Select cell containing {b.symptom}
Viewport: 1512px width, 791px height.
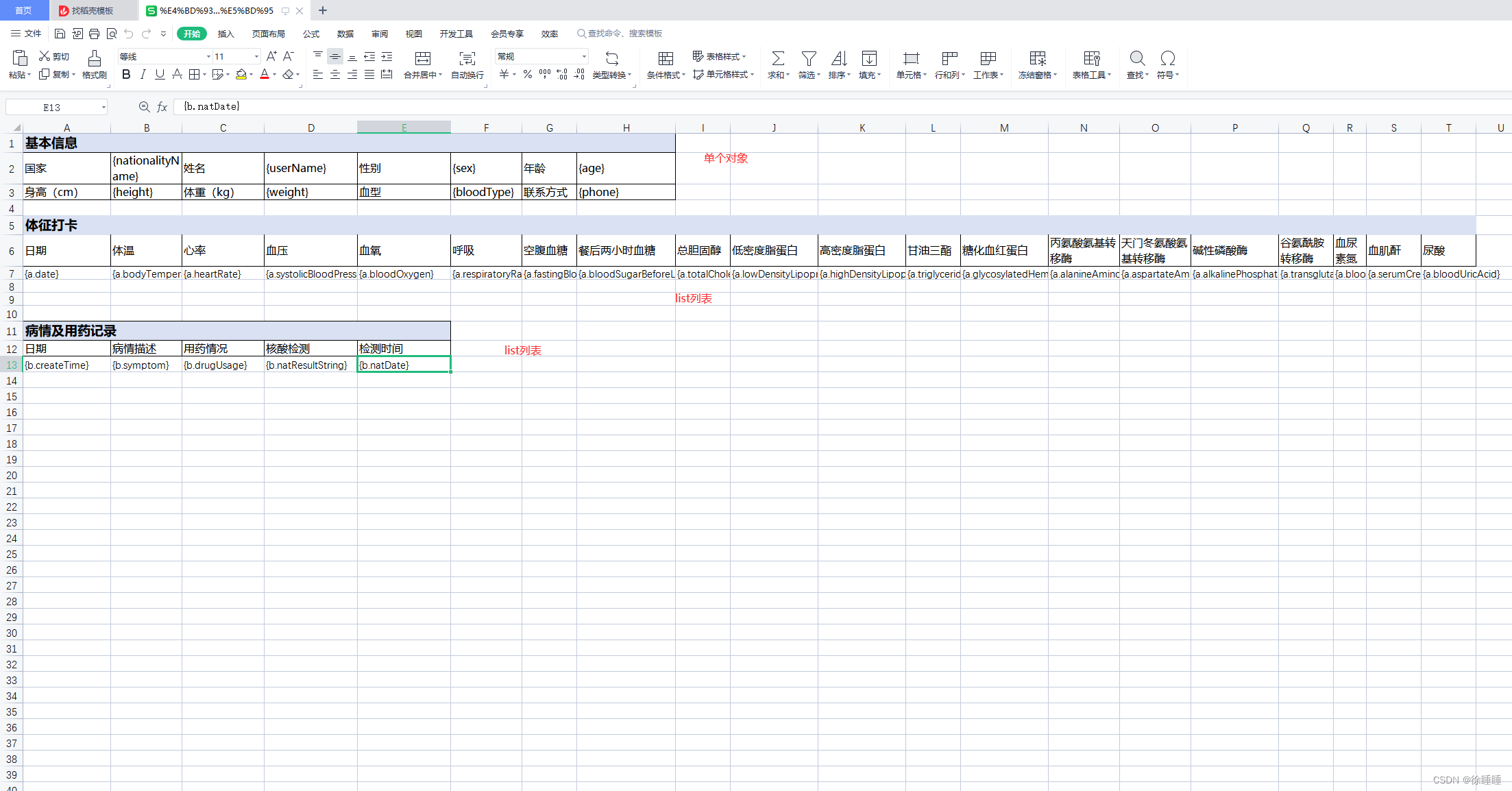pos(146,365)
